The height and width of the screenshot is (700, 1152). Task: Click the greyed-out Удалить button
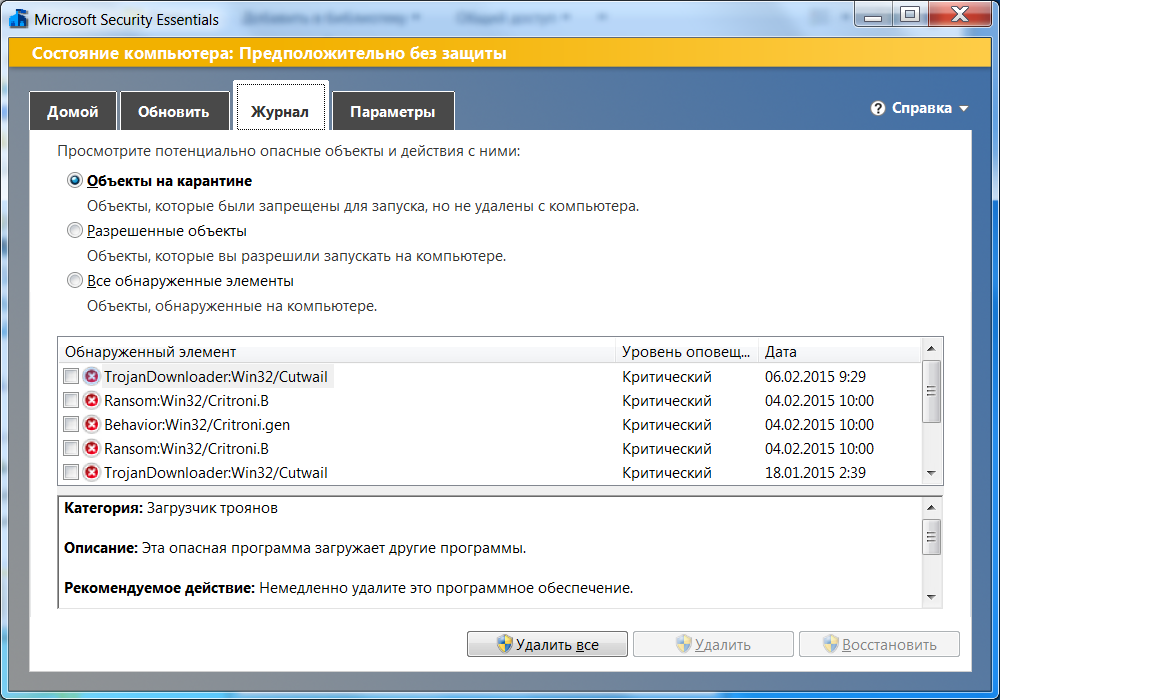point(713,644)
